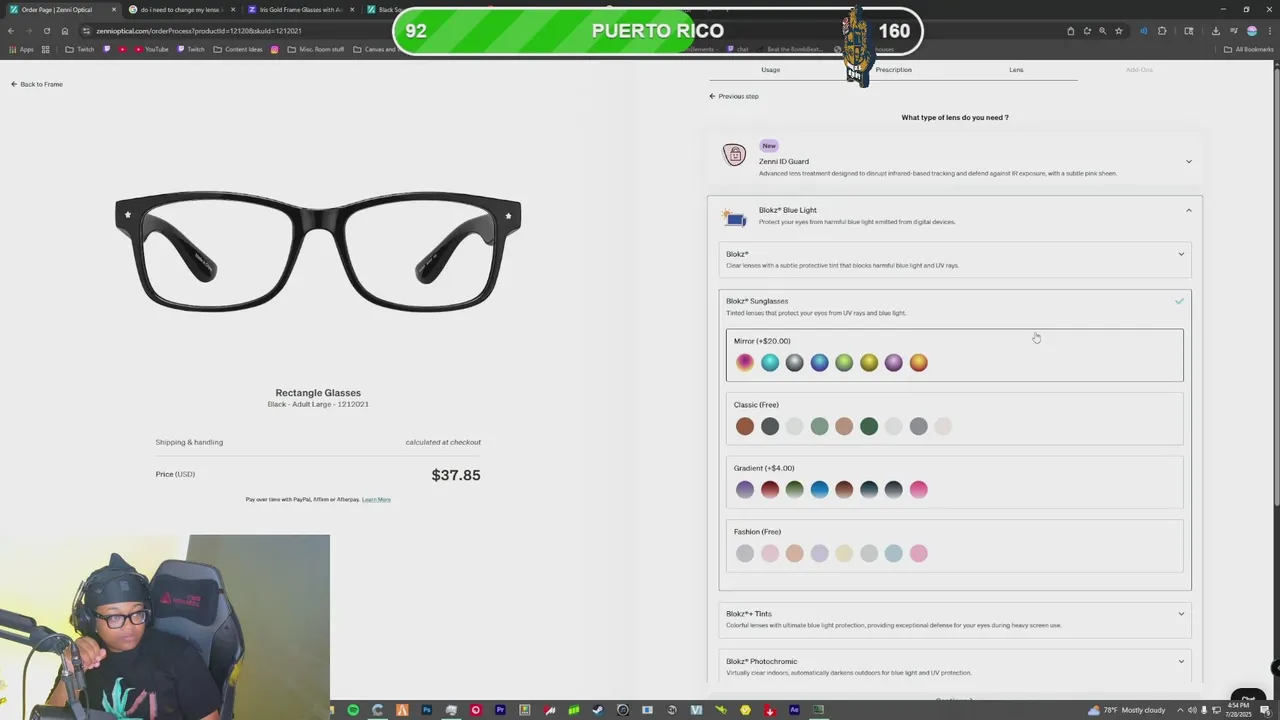1280x720 pixels.
Task: Switch to the Iris Gold Frame Glasses tab
Action: coord(300,10)
